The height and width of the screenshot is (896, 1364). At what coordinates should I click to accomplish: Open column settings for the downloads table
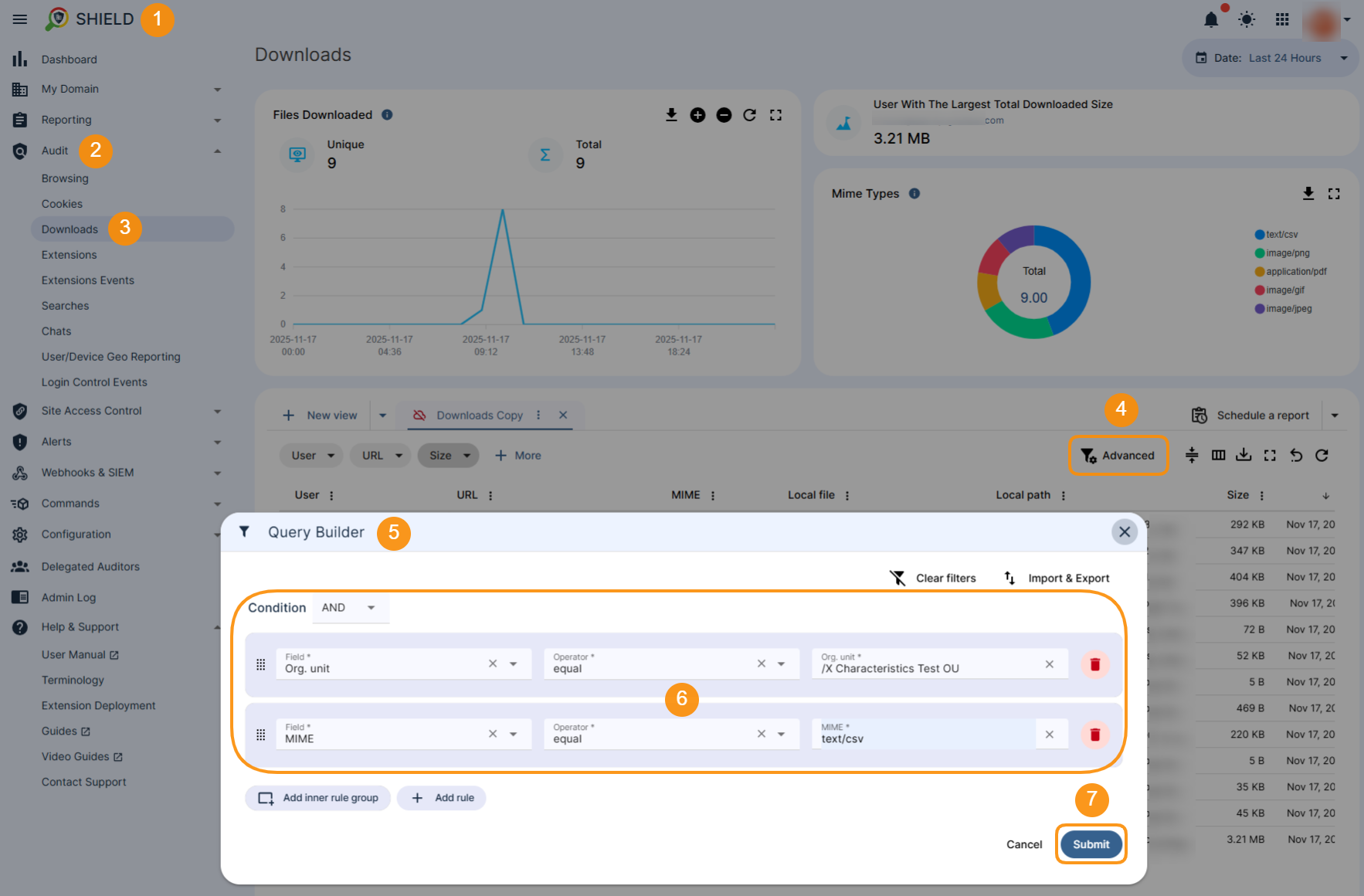point(1218,456)
